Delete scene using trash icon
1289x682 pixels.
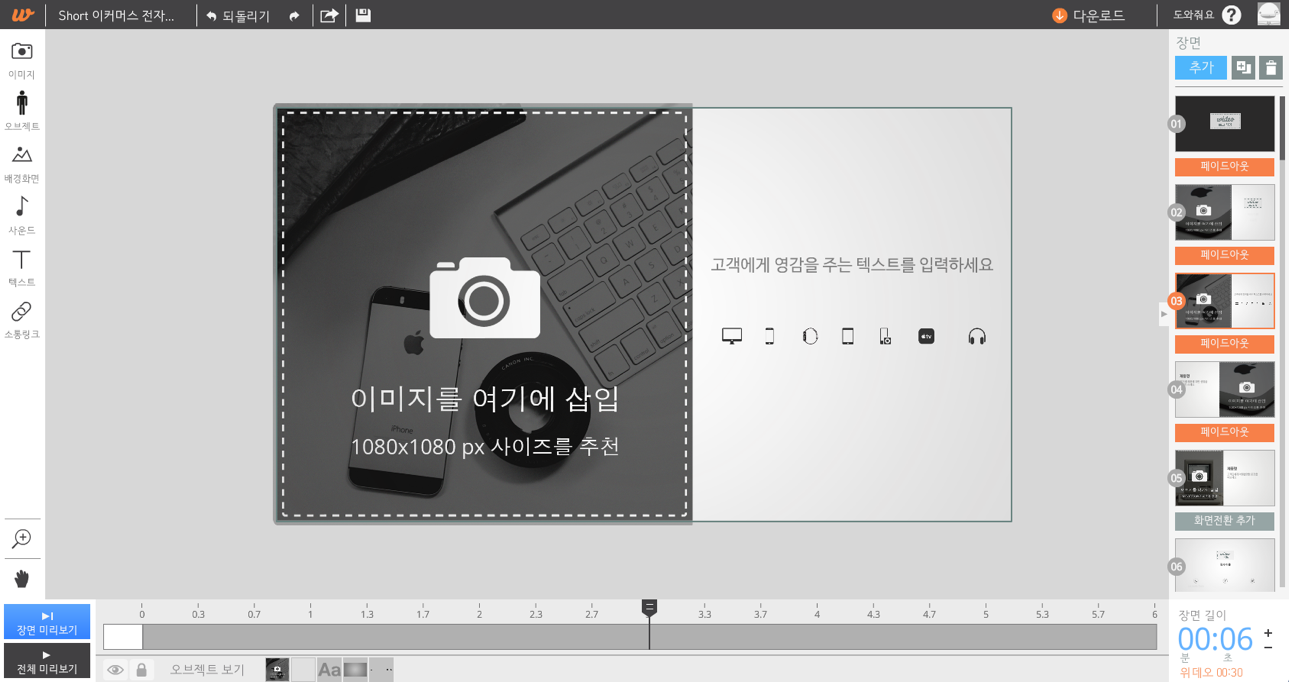[x=1271, y=68]
